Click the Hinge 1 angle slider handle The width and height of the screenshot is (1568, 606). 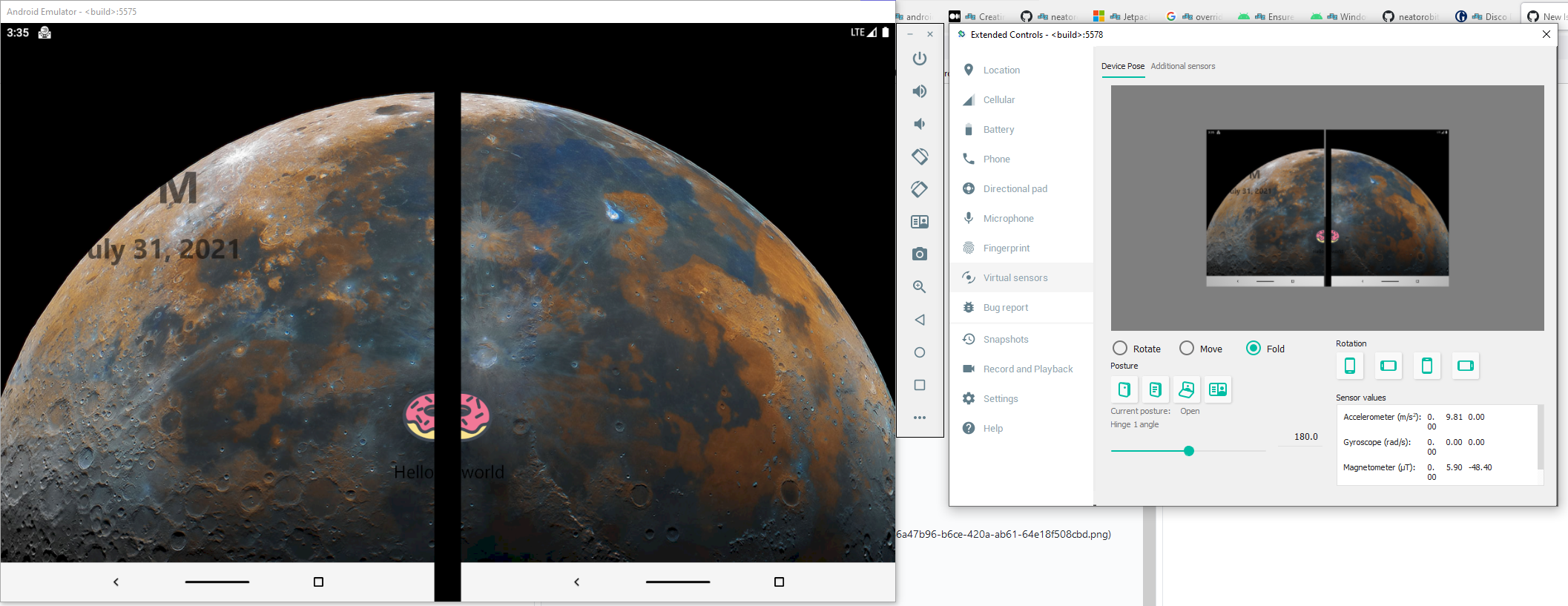coord(1189,451)
